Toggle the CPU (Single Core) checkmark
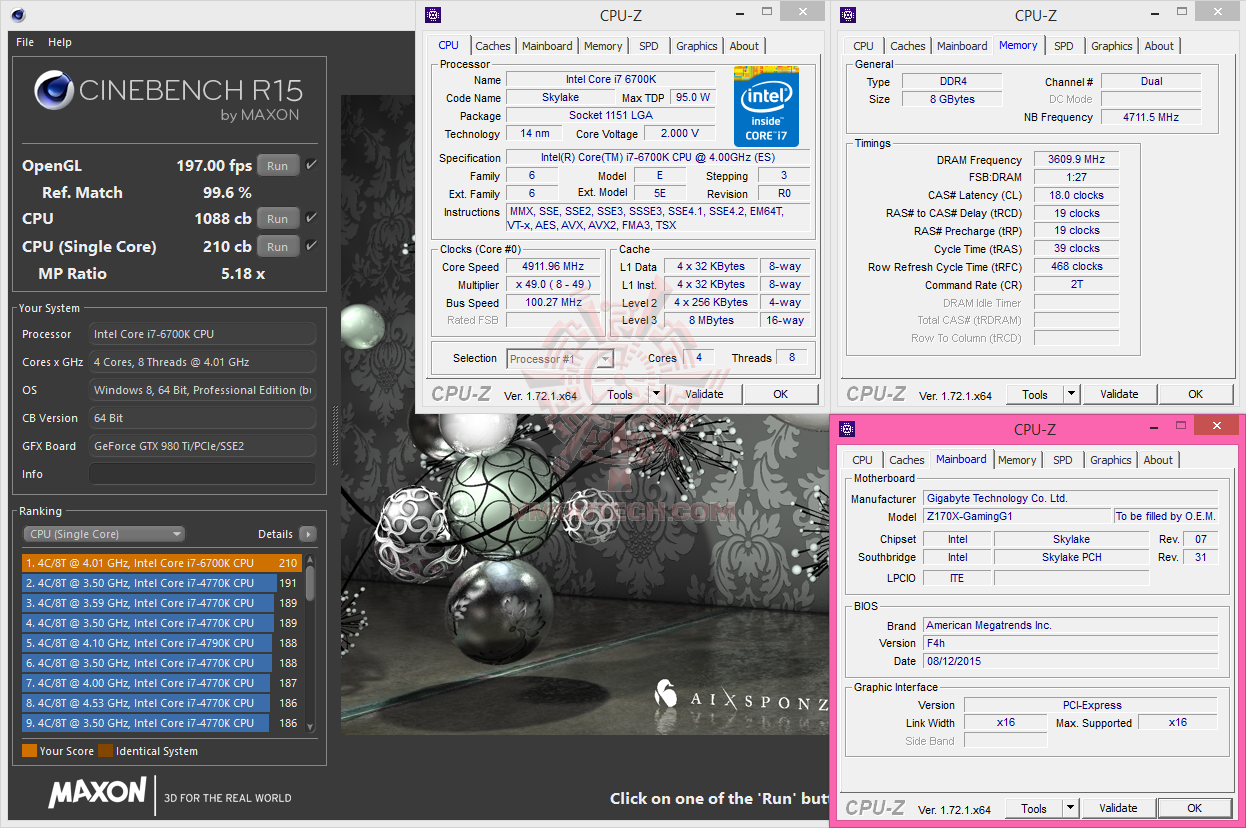The image size is (1246, 828). click(x=311, y=246)
